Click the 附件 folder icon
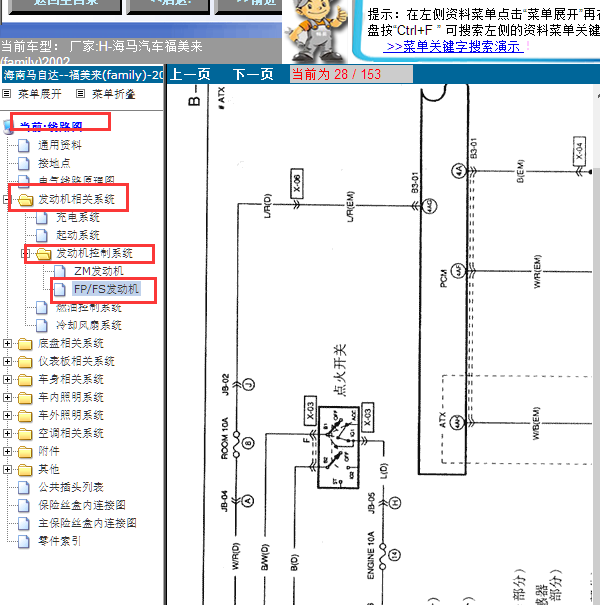 pyautogui.click(x=25, y=452)
